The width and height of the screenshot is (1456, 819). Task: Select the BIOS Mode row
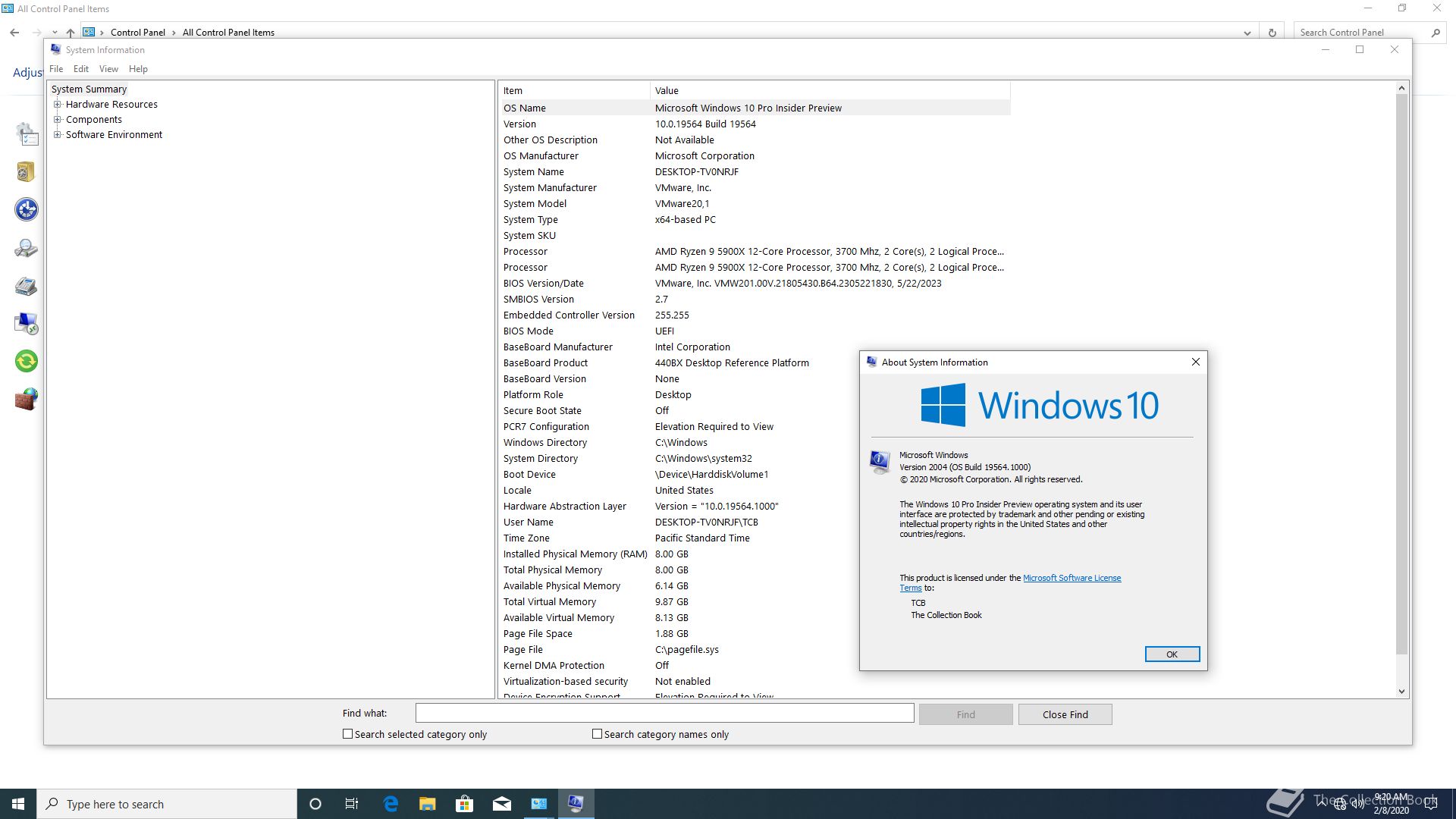pyautogui.click(x=755, y=331)
